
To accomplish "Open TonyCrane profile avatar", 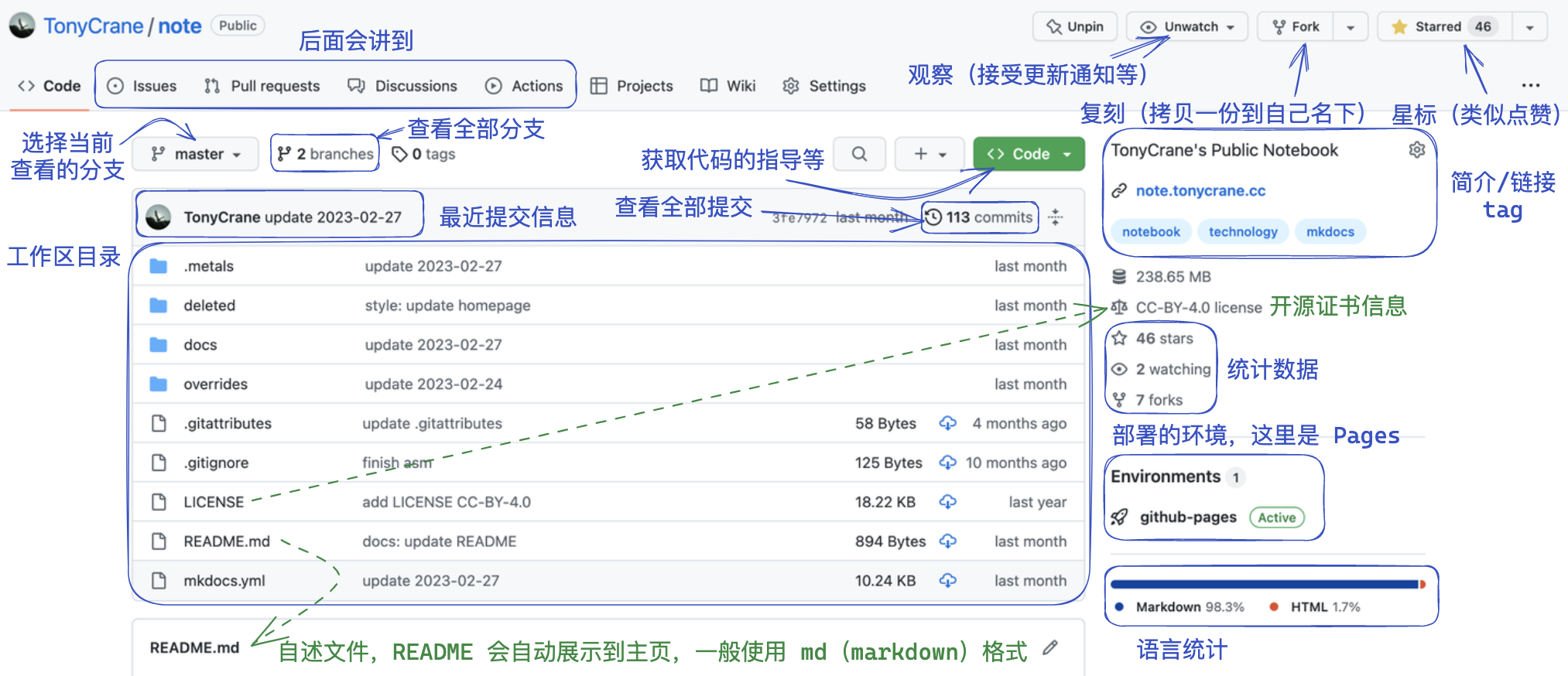I will (x=22, y=26).
